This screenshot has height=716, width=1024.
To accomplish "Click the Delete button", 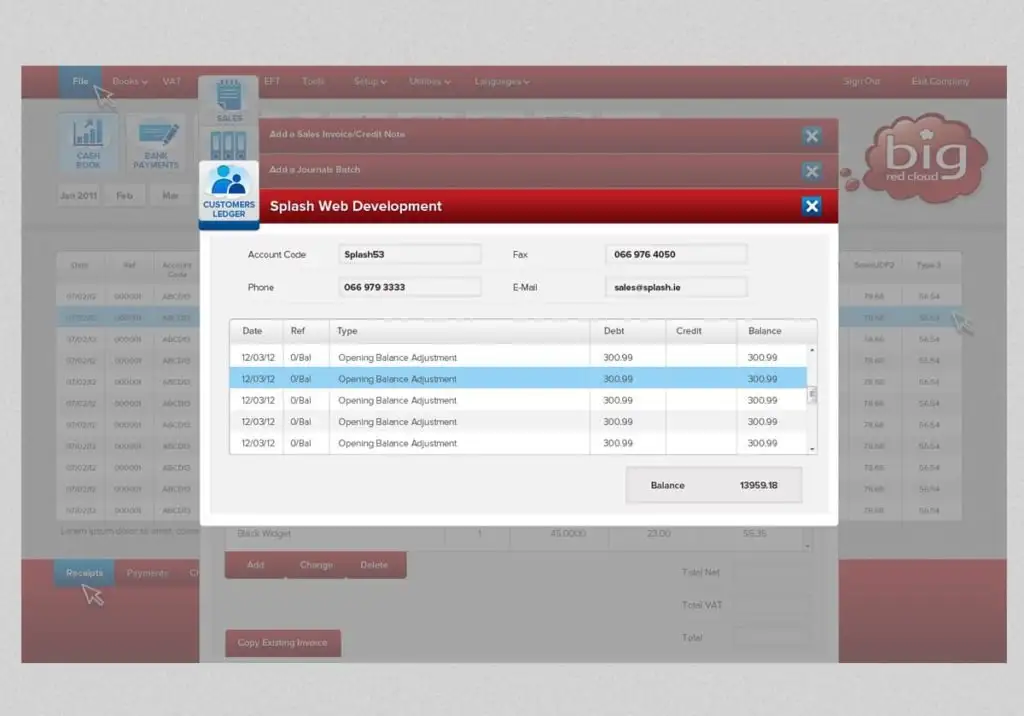I will [374, 565].
